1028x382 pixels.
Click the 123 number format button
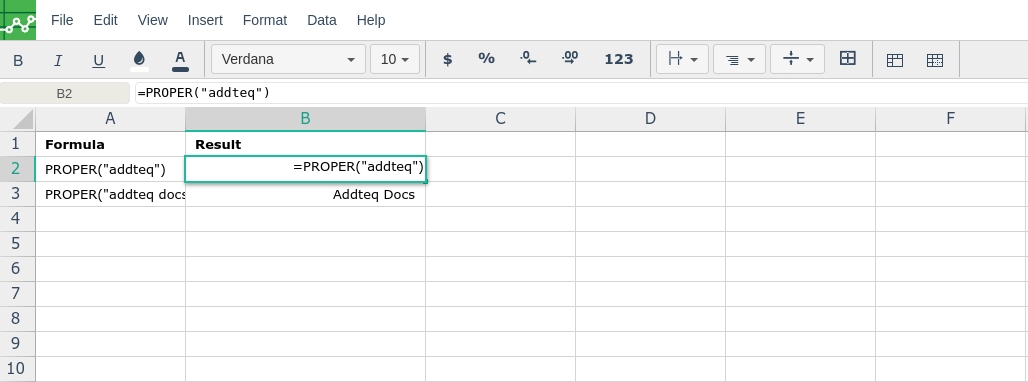[618, 60]
